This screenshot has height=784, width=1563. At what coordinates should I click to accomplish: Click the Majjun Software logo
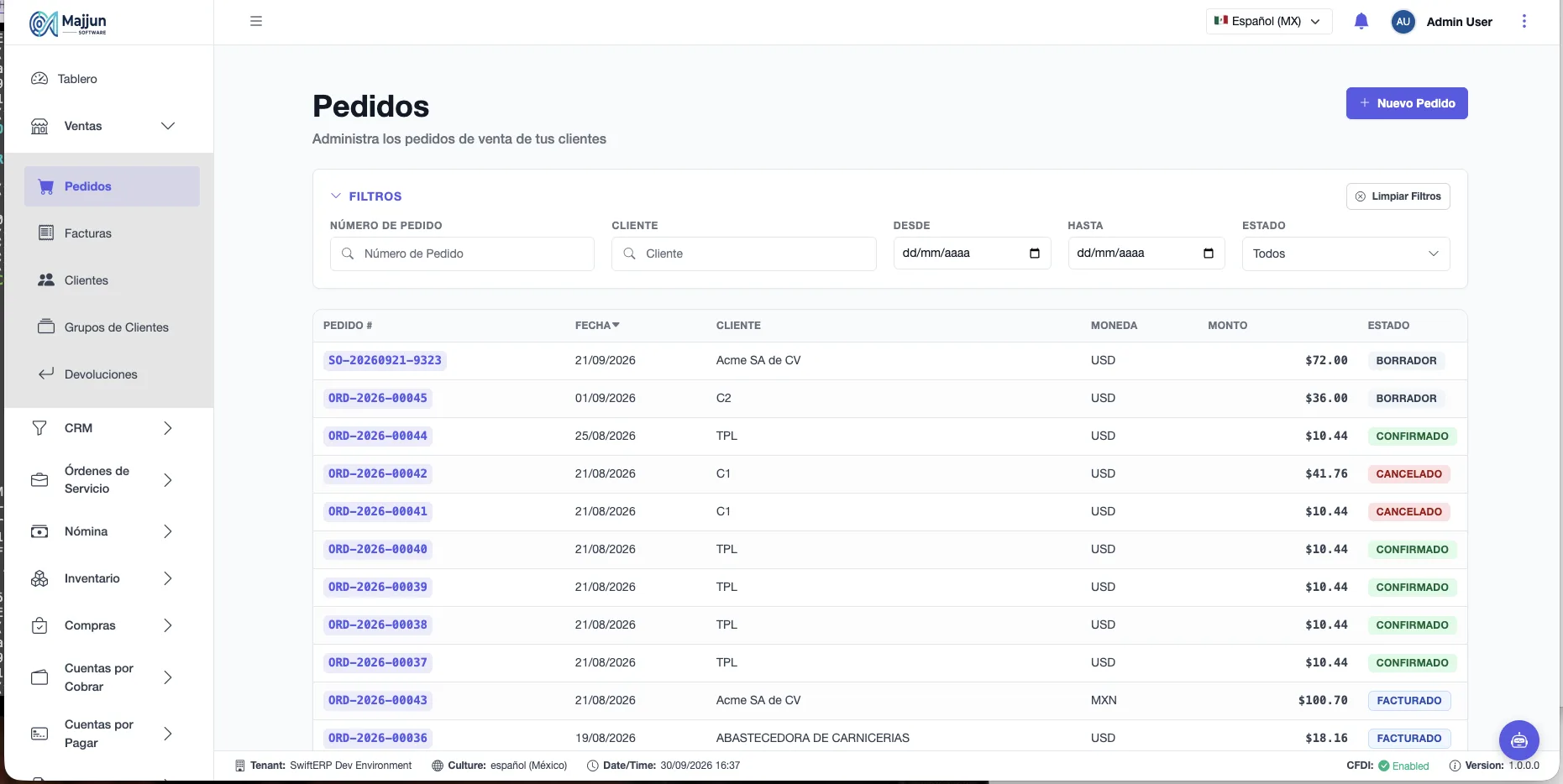[x=68, y=23]
